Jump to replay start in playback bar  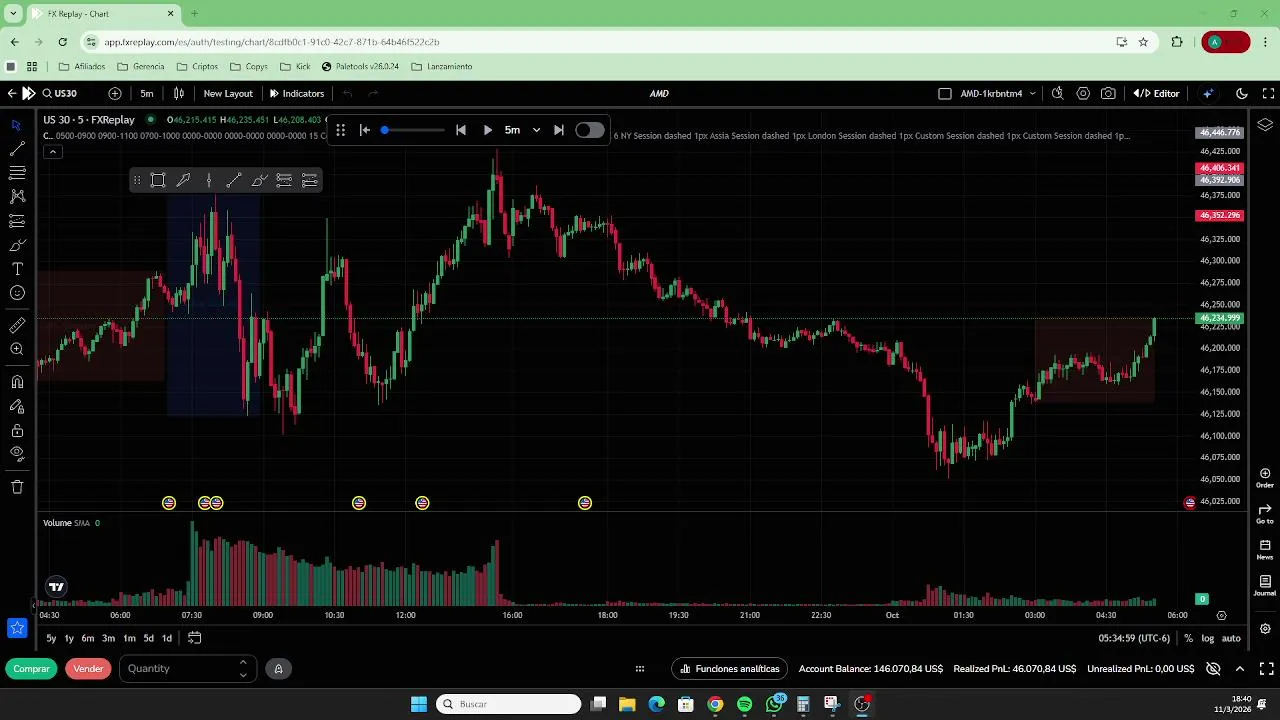(365, 130)
